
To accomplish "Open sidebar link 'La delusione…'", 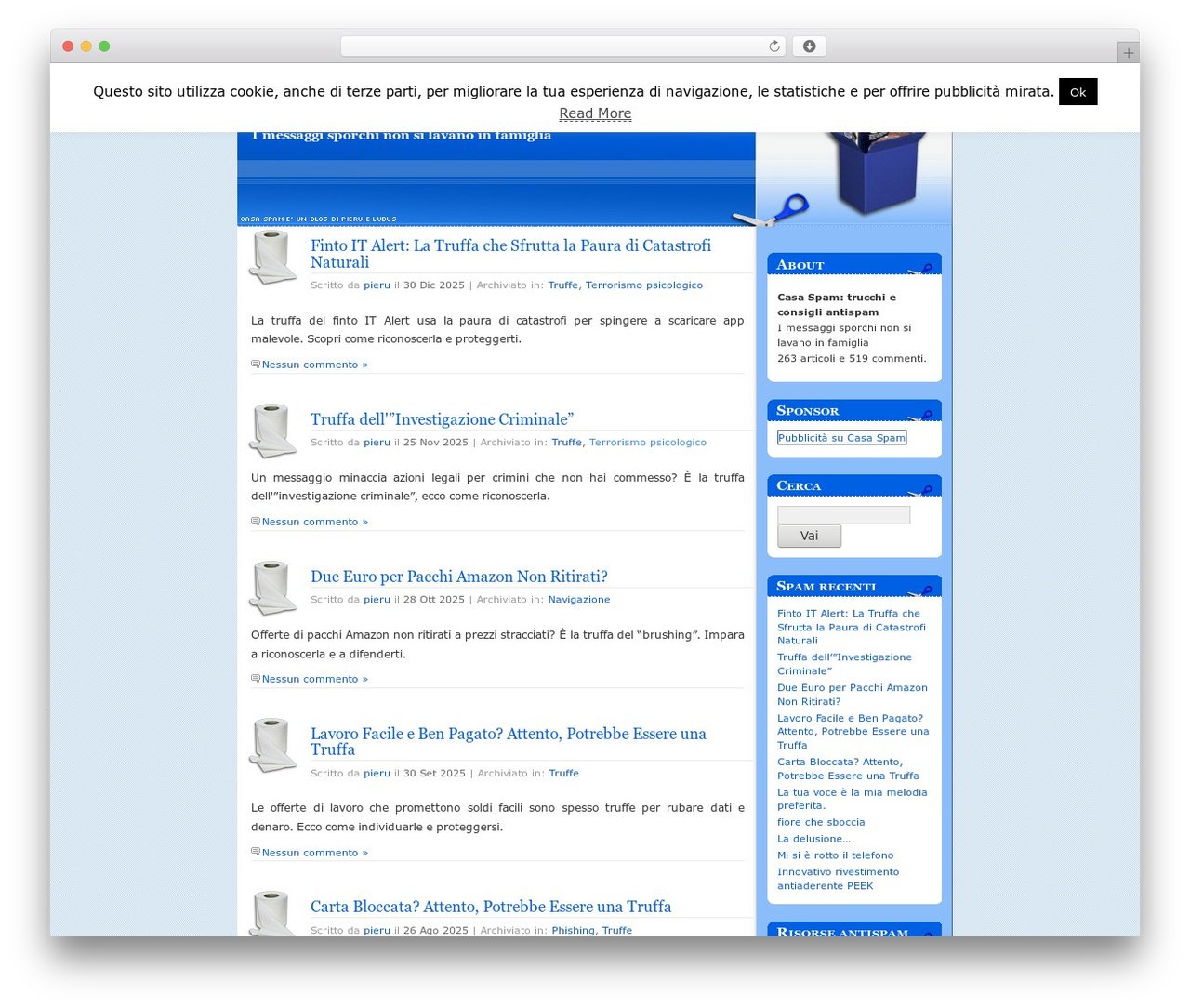I will (x=813, y=839).
